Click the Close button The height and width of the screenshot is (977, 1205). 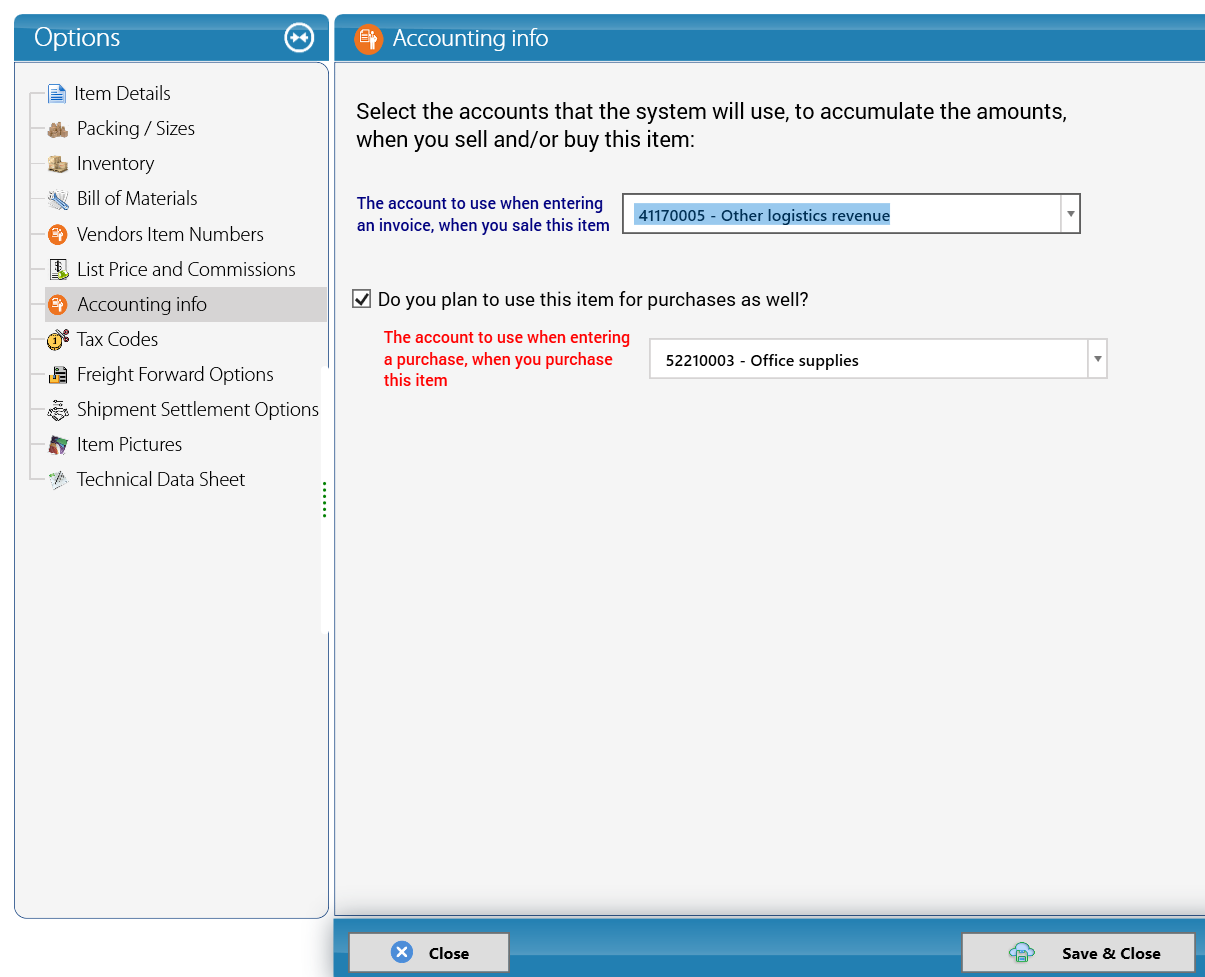429,952
